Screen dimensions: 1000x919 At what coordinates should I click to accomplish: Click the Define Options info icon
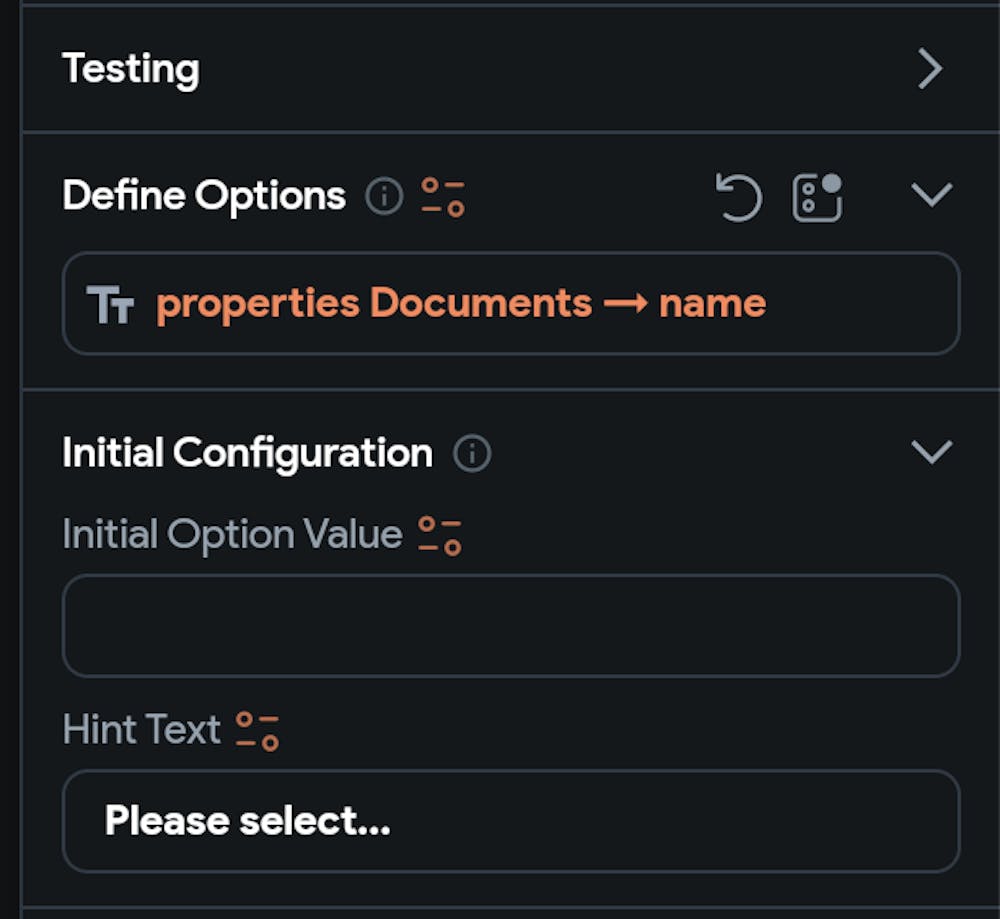(383, 196)
